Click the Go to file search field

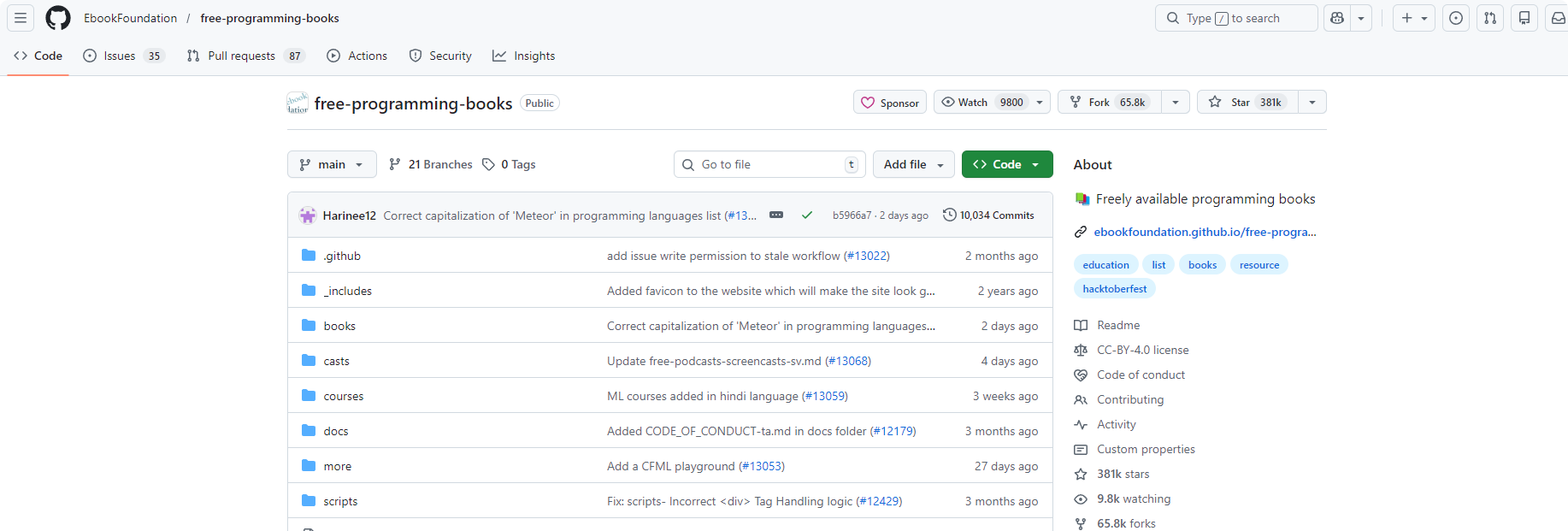tap(769, 164)
